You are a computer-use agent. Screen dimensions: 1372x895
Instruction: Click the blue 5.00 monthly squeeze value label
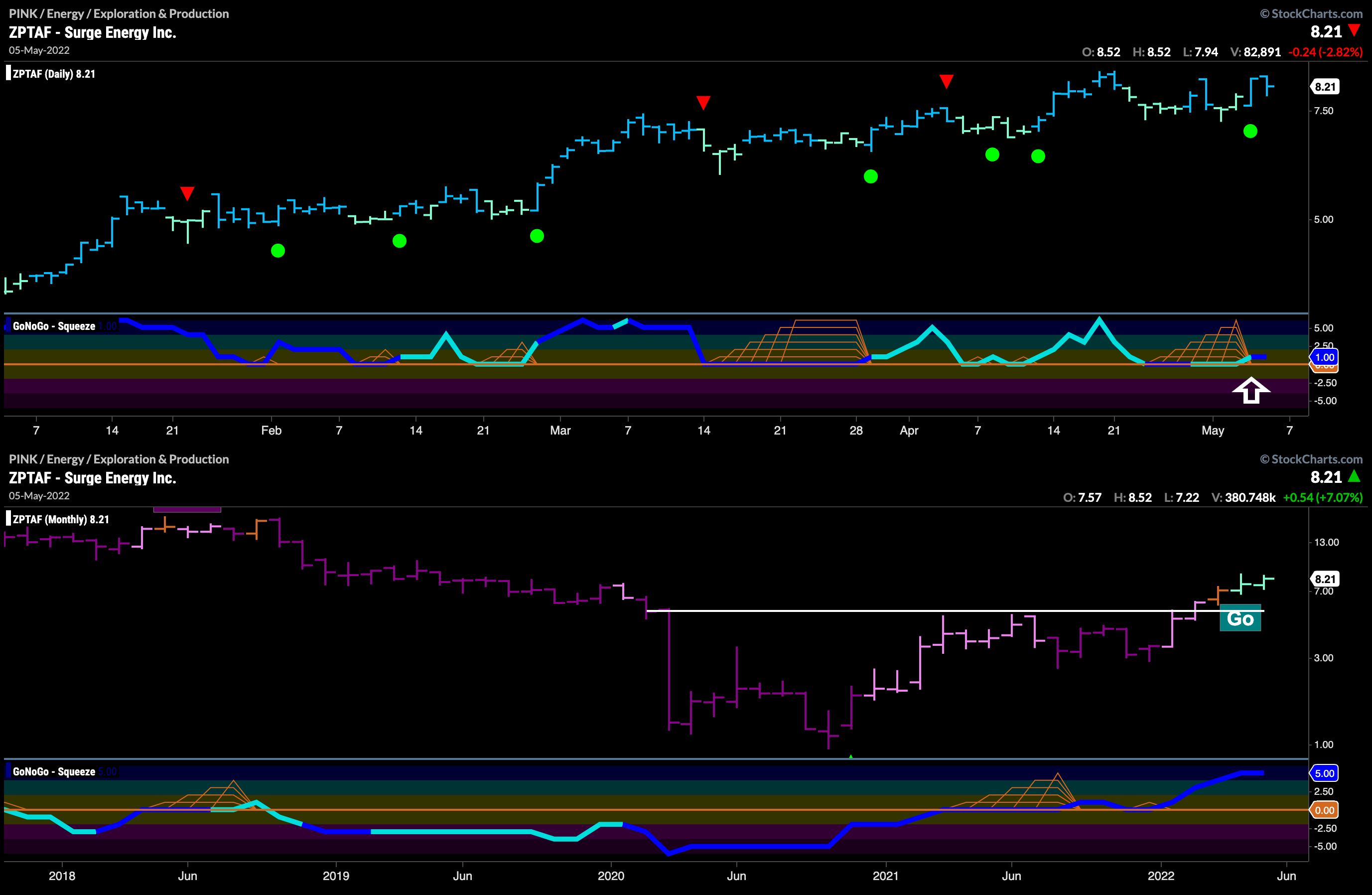click(1325, 773)
